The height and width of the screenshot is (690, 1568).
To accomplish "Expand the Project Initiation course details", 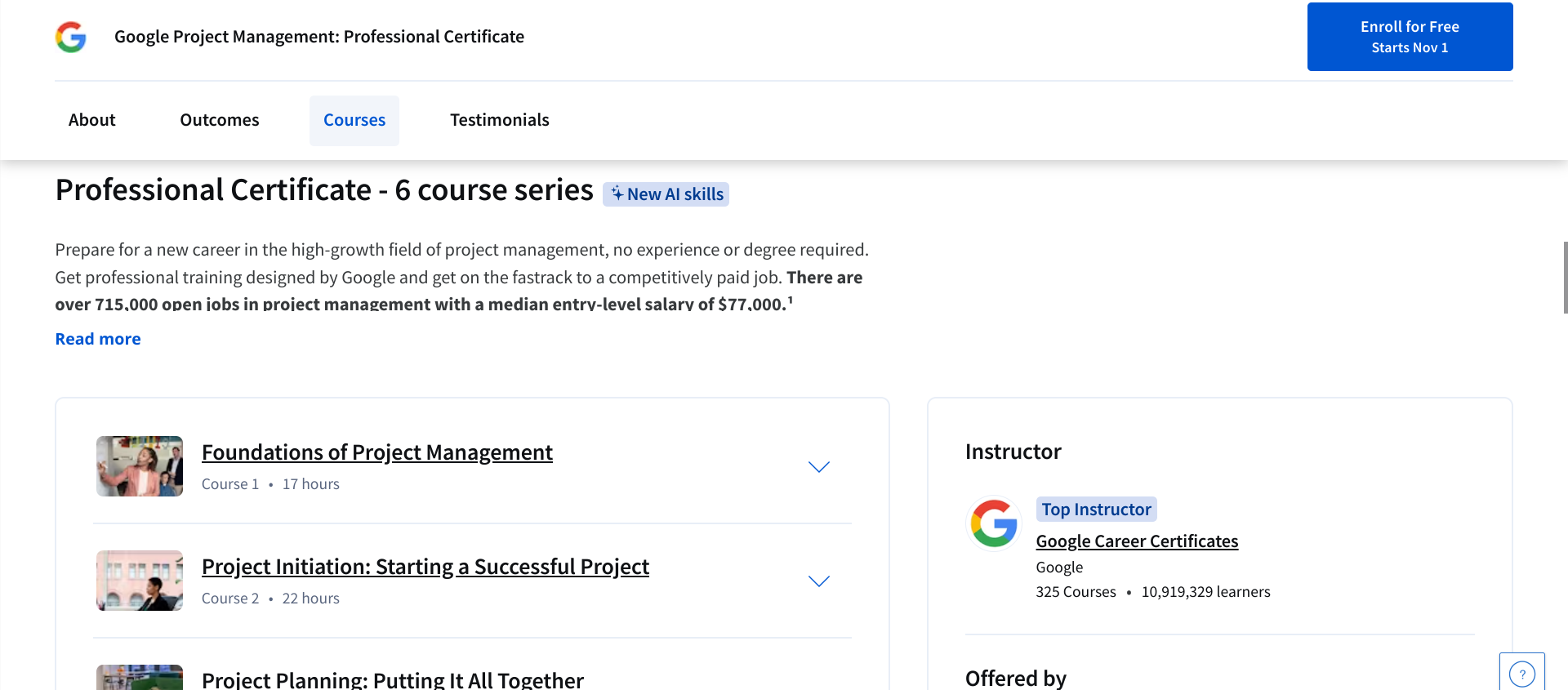I will [x=818, y=581].
